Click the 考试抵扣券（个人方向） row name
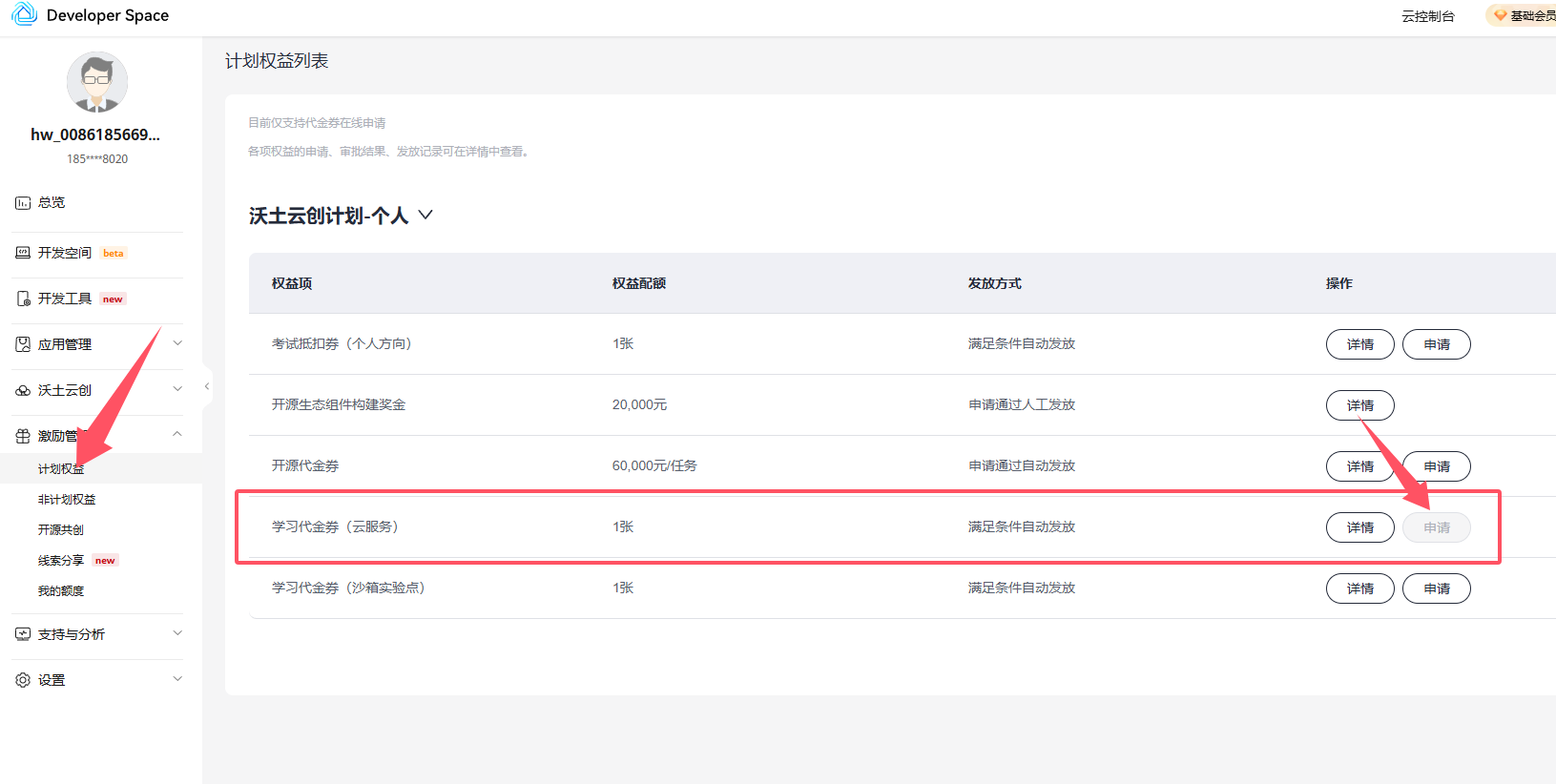The width and height of the screenshot is (1556, 784). coord(342,343)
